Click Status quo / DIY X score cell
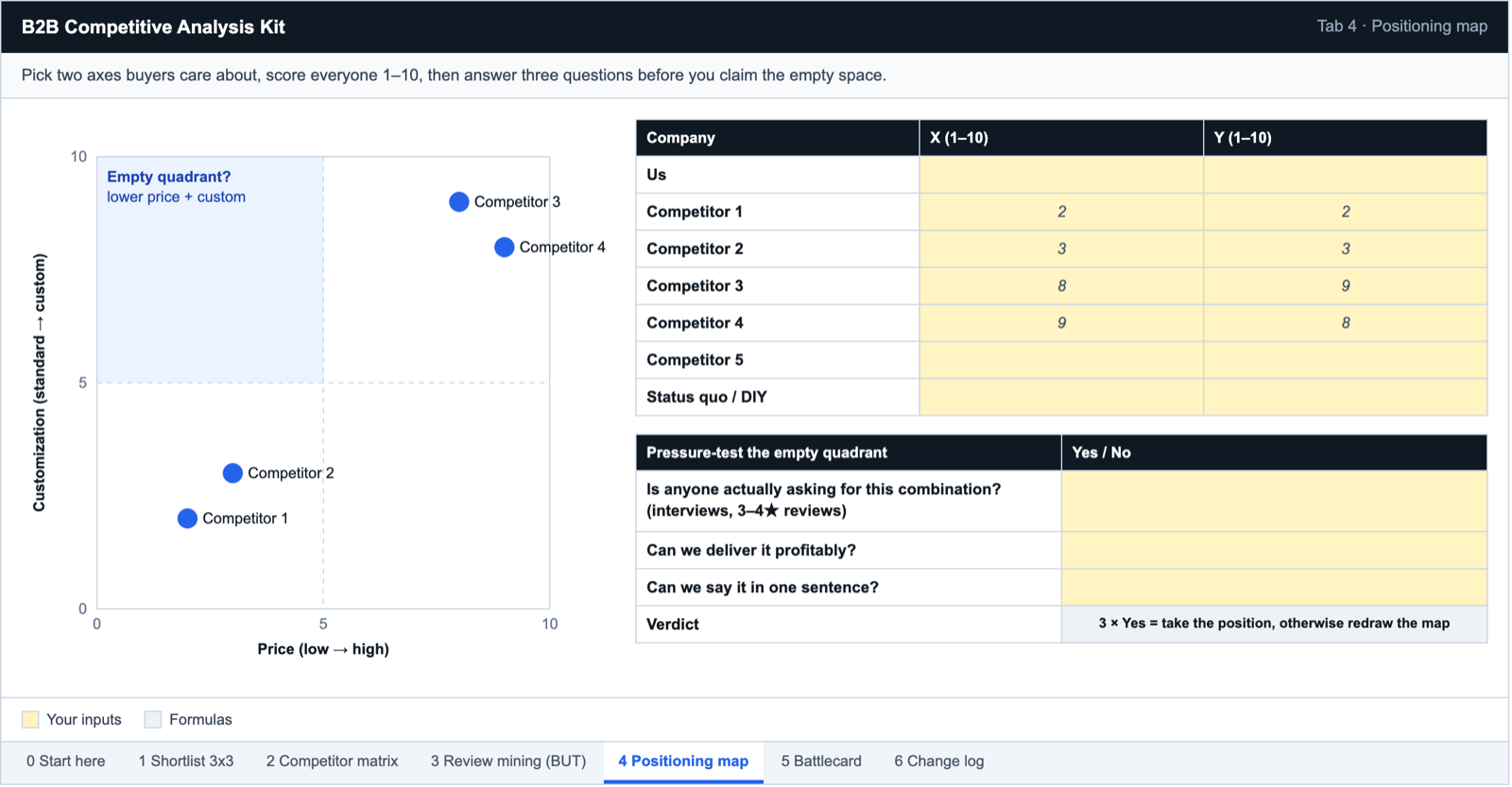Image resolution: width=1512 pixels, height=787 pixels. [x=1061, y=397]
